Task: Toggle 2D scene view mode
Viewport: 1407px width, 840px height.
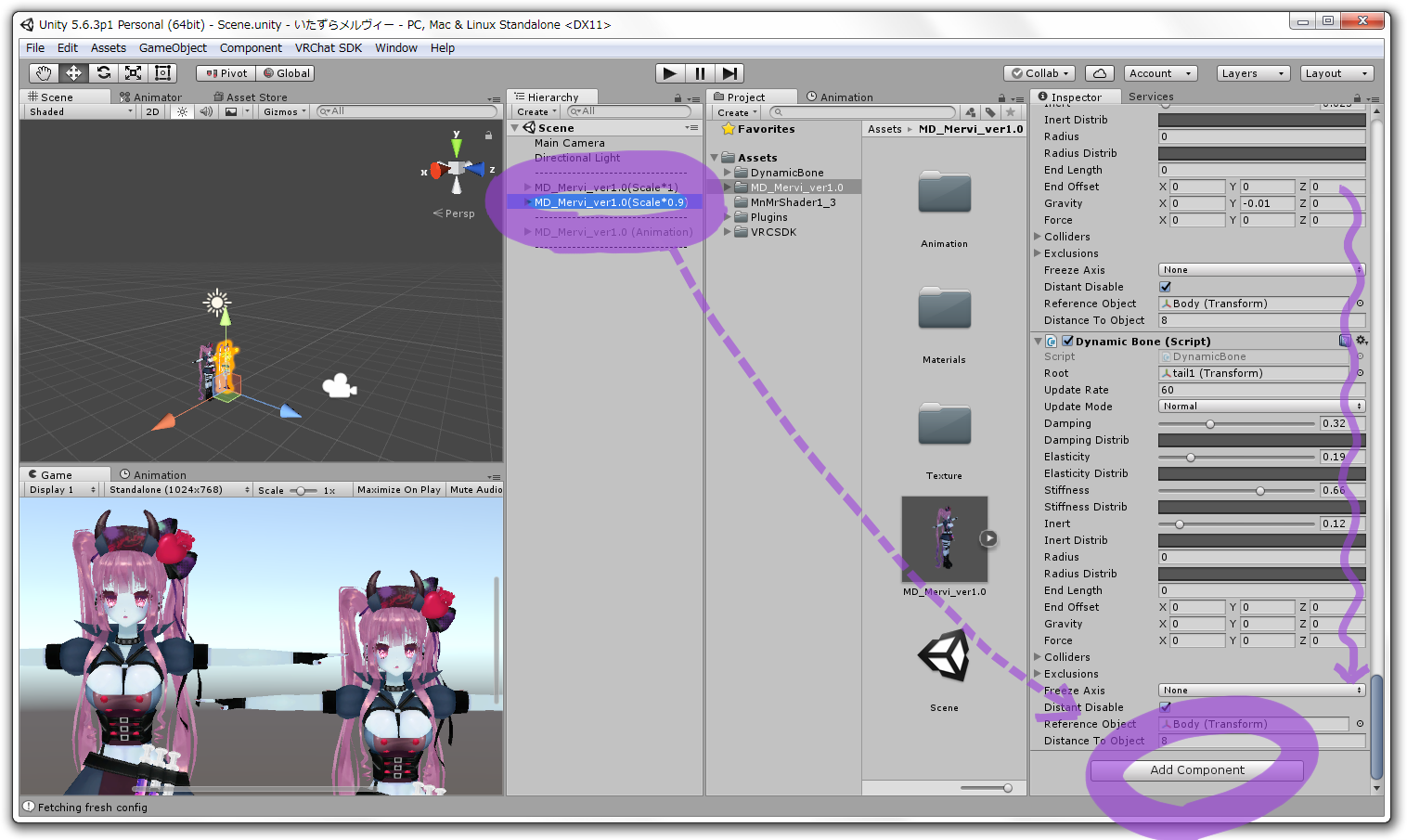Action: 153,111
